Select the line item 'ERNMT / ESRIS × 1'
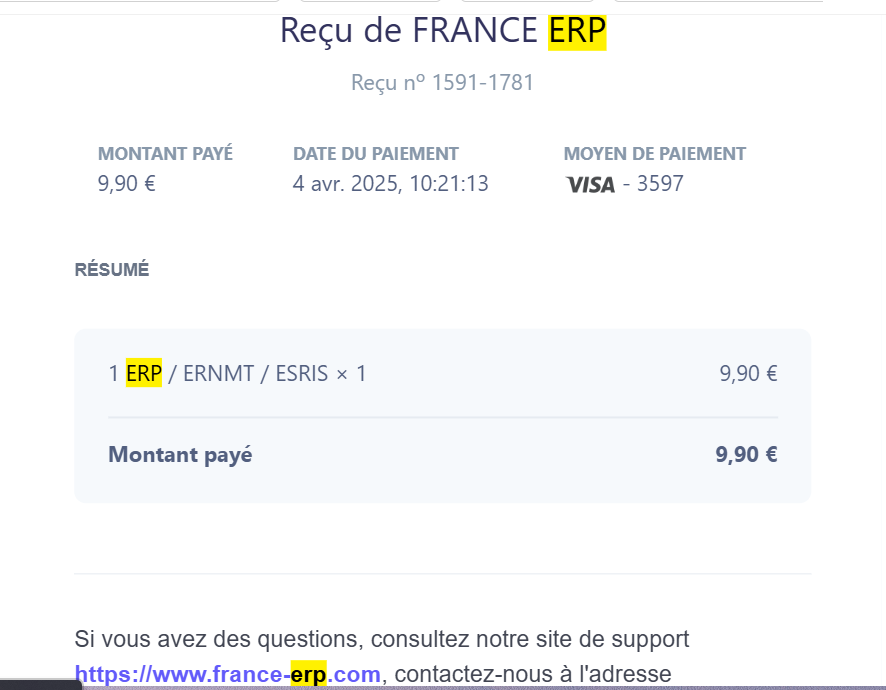This screenshot has height=690, width=886. [275, 374]
